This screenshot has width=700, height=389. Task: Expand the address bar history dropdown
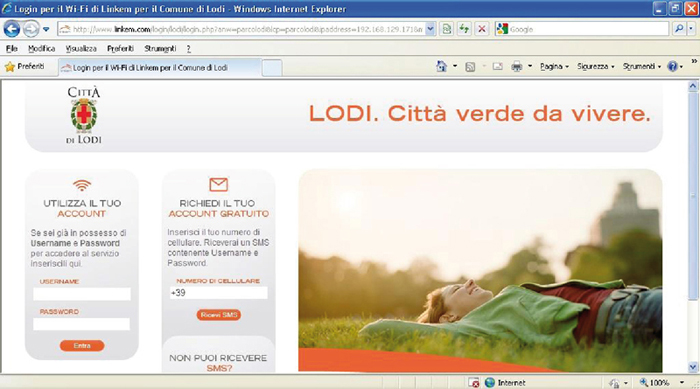430,29
